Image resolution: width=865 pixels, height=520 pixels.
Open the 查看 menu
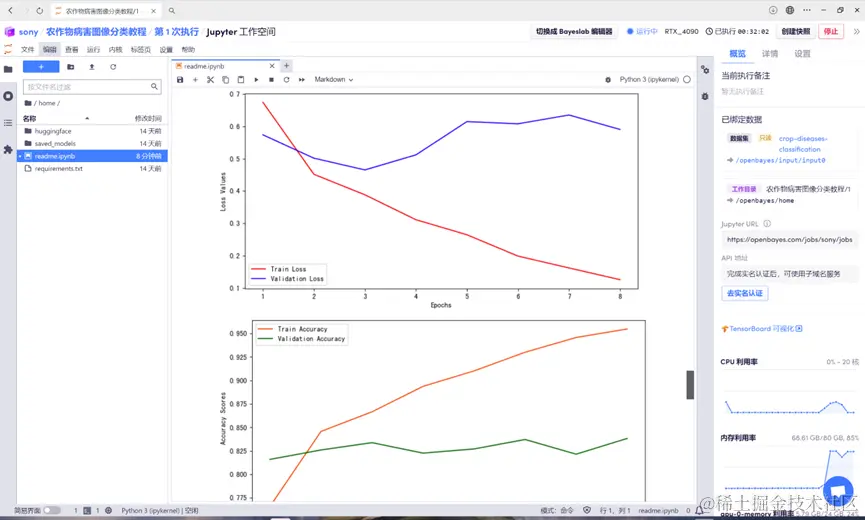pyautogui.click(x=72, y=50)
